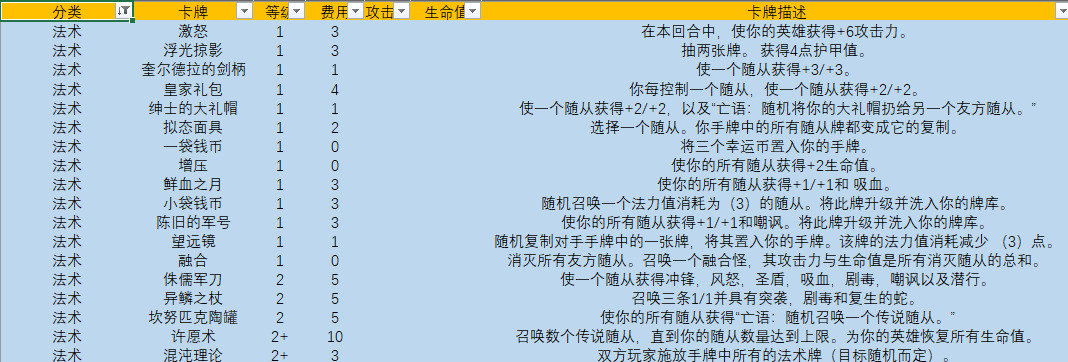Select the 绅士的大礼帽 card name cell
This screenshot has width=1068, height=362.
point(194,108)
